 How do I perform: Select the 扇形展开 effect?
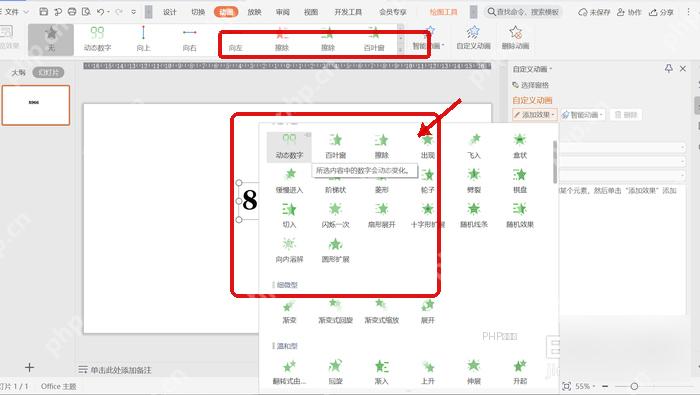(381, 216)
